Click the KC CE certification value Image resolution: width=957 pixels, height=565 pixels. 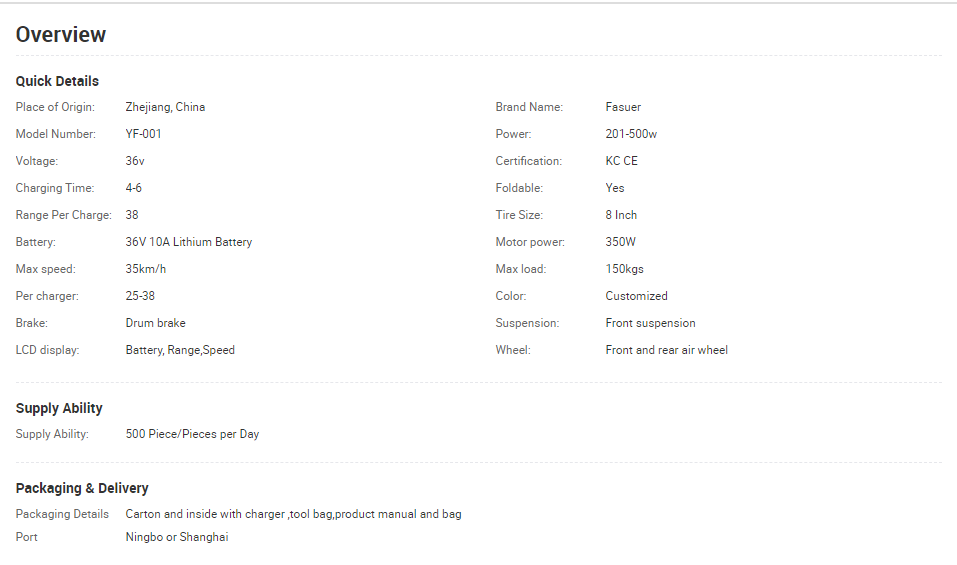tap(621, 160)
